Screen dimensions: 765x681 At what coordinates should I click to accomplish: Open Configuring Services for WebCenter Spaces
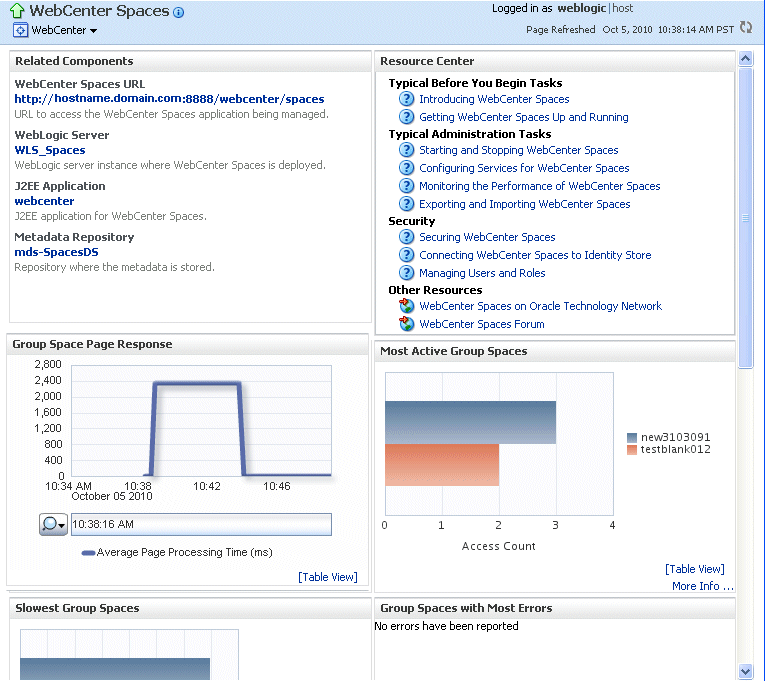524,168
